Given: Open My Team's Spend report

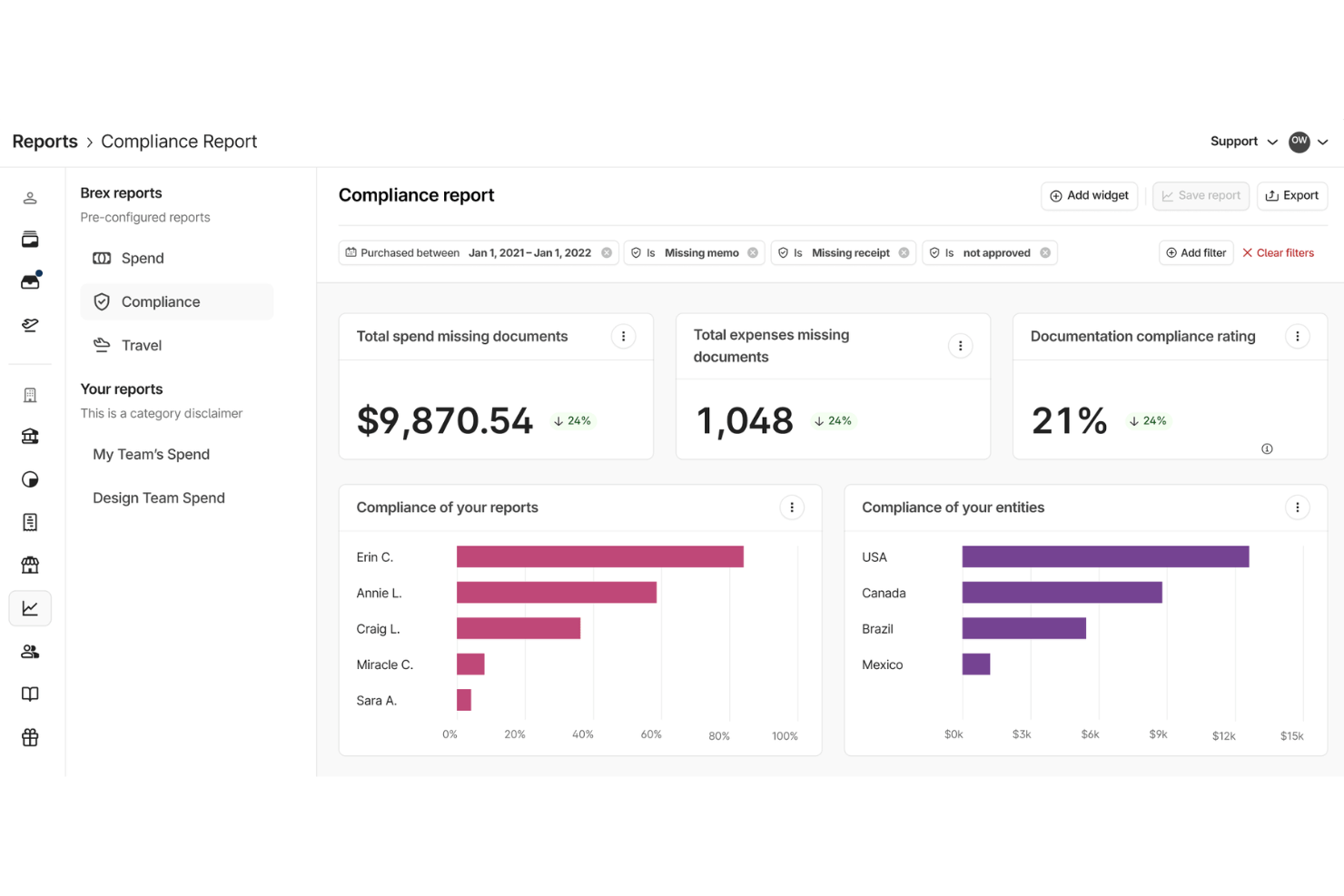Looking at the screenshot, I should coord(151,455).
